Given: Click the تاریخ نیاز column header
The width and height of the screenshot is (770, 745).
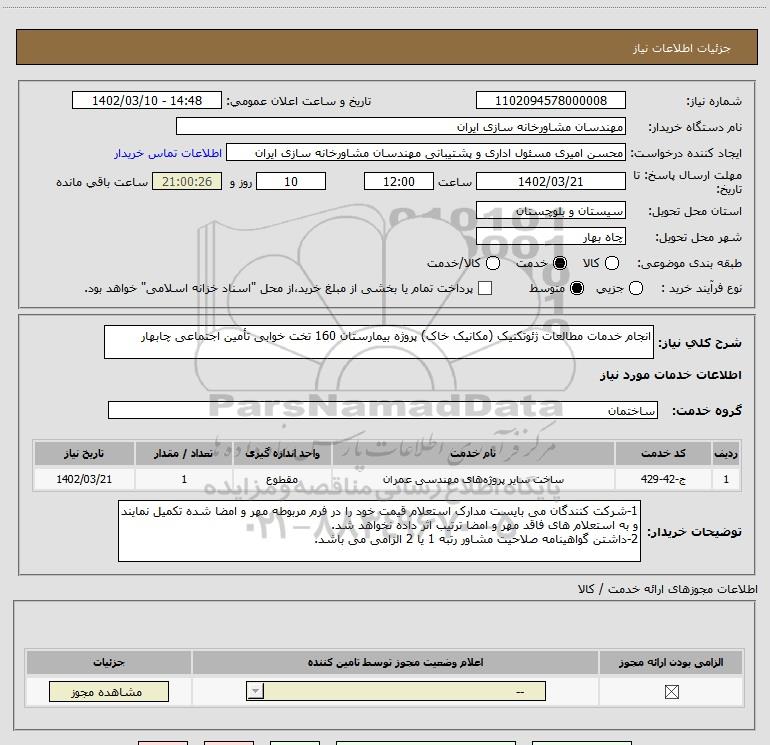Looking at the screenshot, I should [x=84, y=453].
